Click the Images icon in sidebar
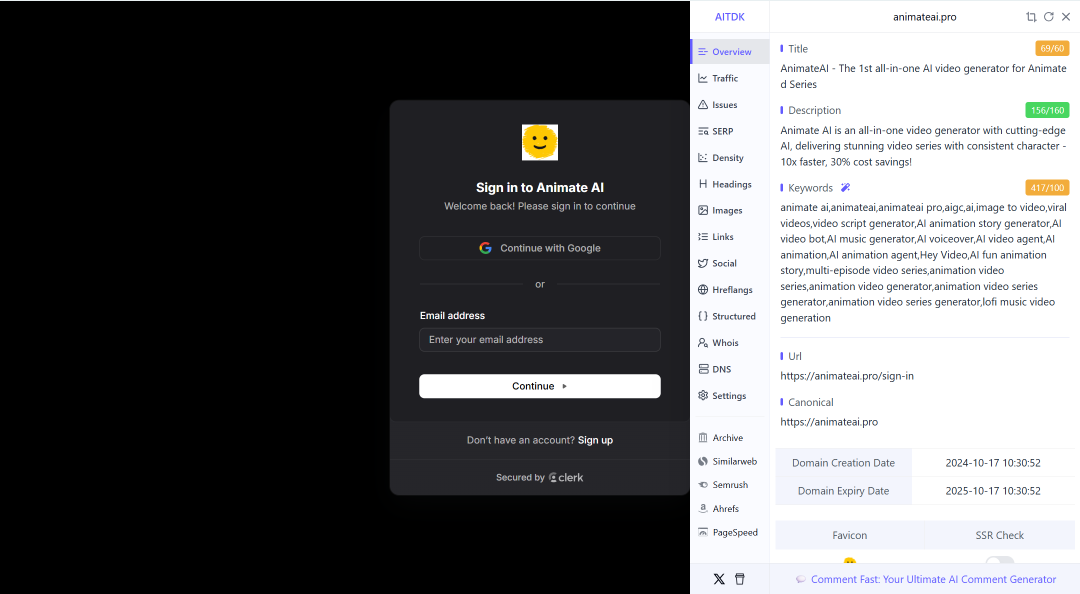 tap(703, 210)
